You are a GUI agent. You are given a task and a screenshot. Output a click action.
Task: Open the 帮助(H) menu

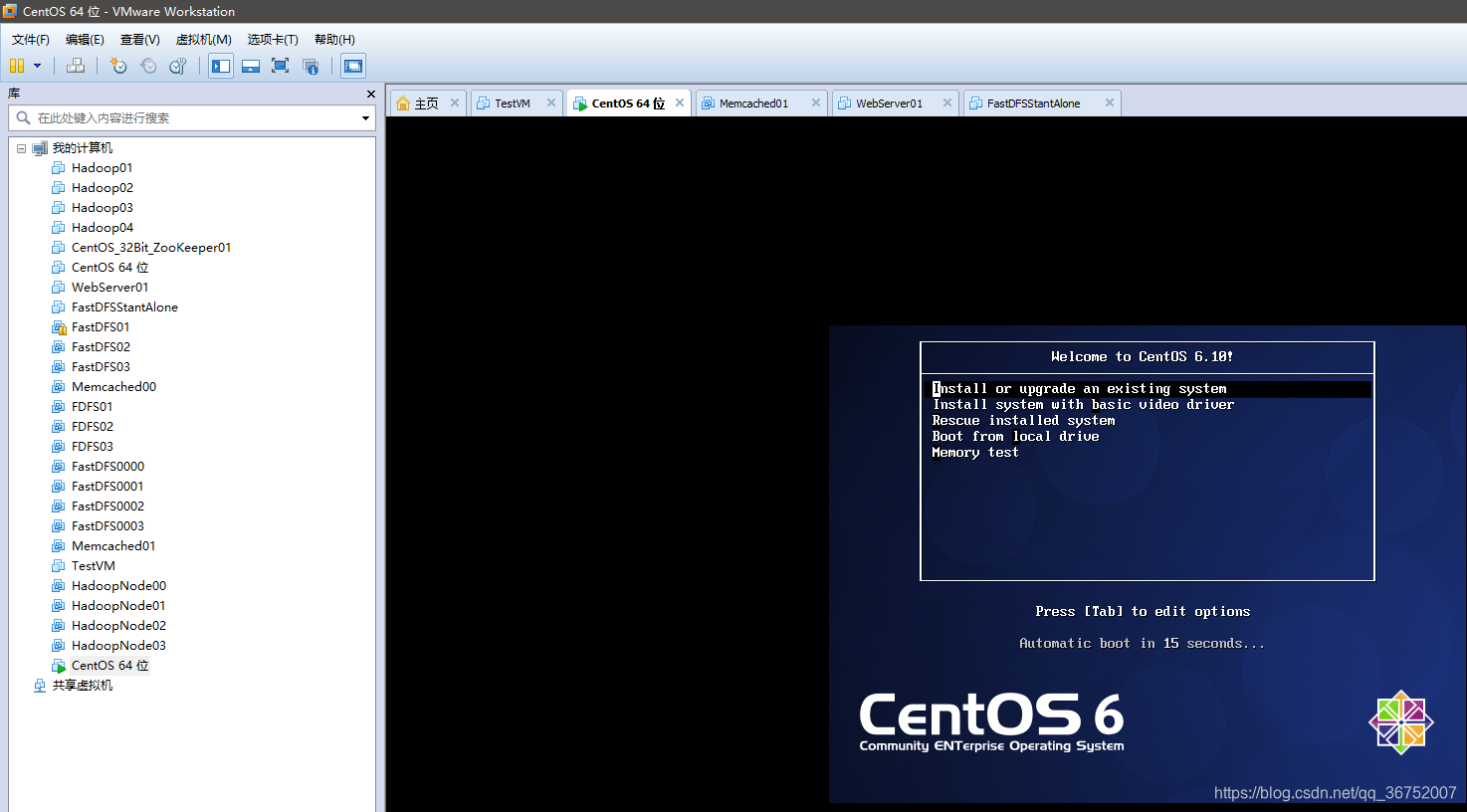[x=334, y=40]
